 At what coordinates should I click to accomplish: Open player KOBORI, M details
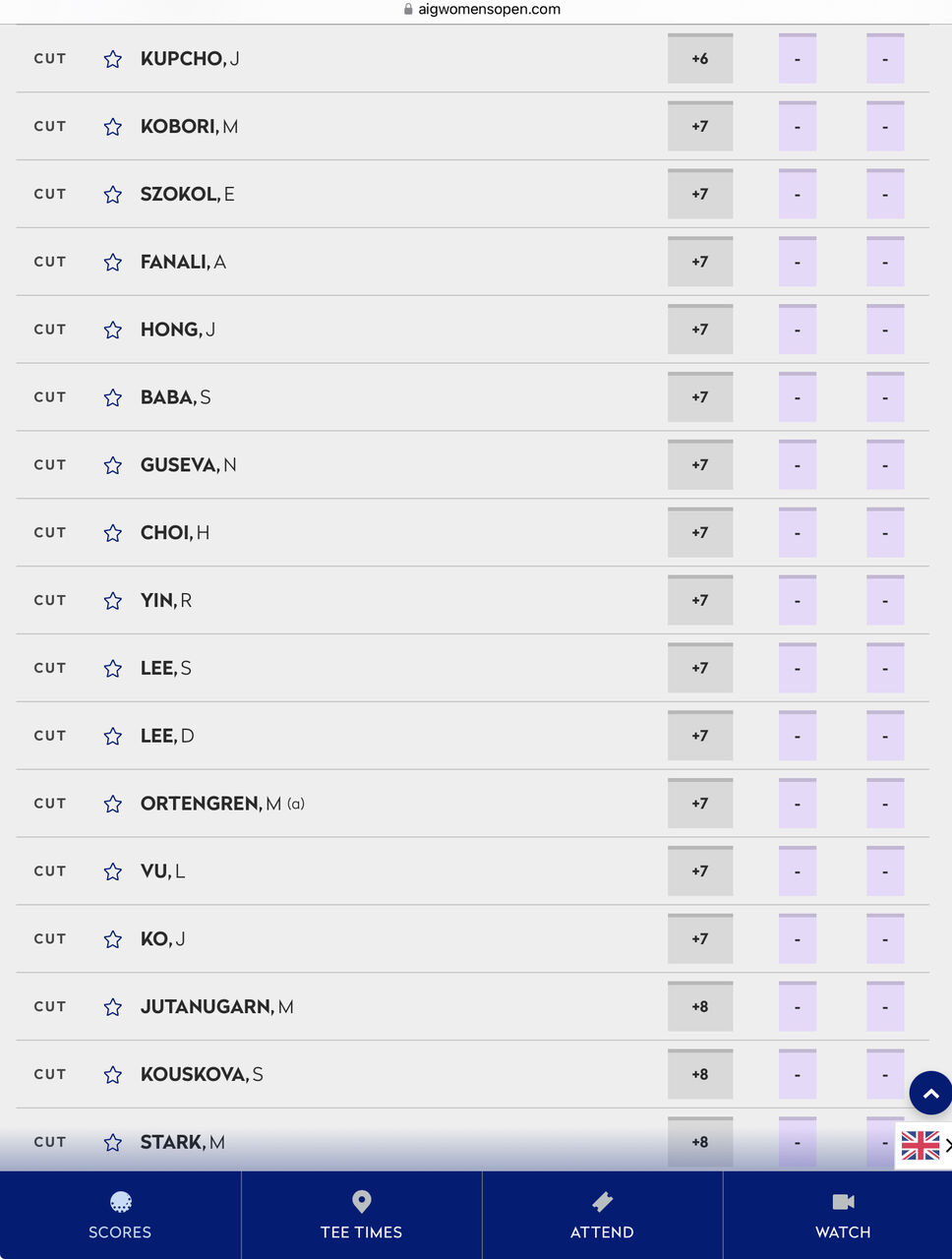click(x=189, y=127)
